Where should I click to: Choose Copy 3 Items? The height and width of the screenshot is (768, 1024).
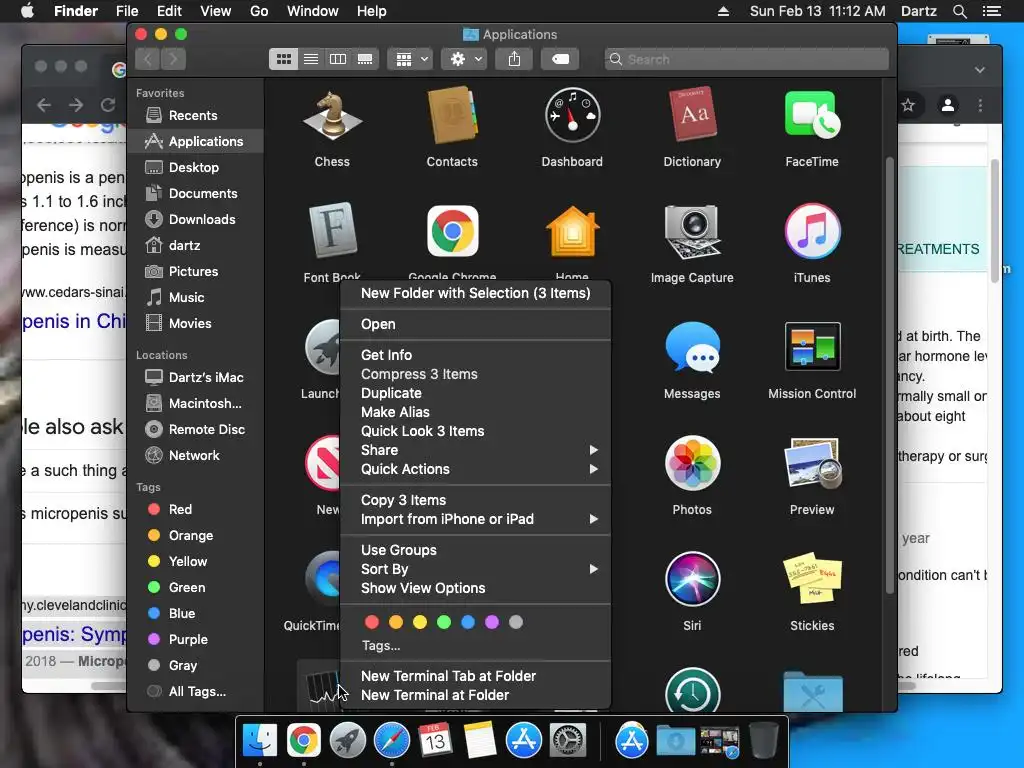point(475,500)
